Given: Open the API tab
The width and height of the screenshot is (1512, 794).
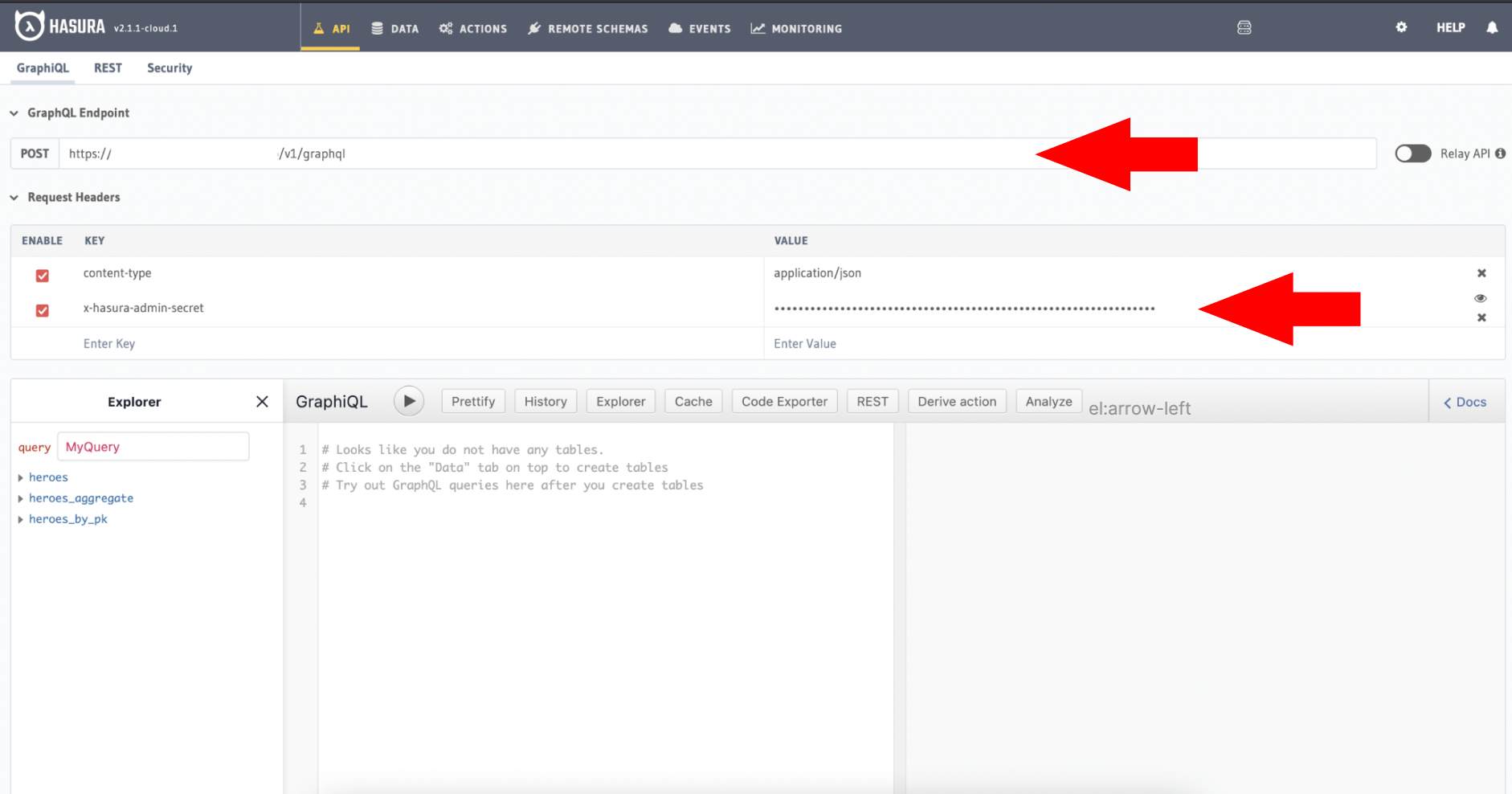Looking at the screenshot, I should click(x=331, y=28).
